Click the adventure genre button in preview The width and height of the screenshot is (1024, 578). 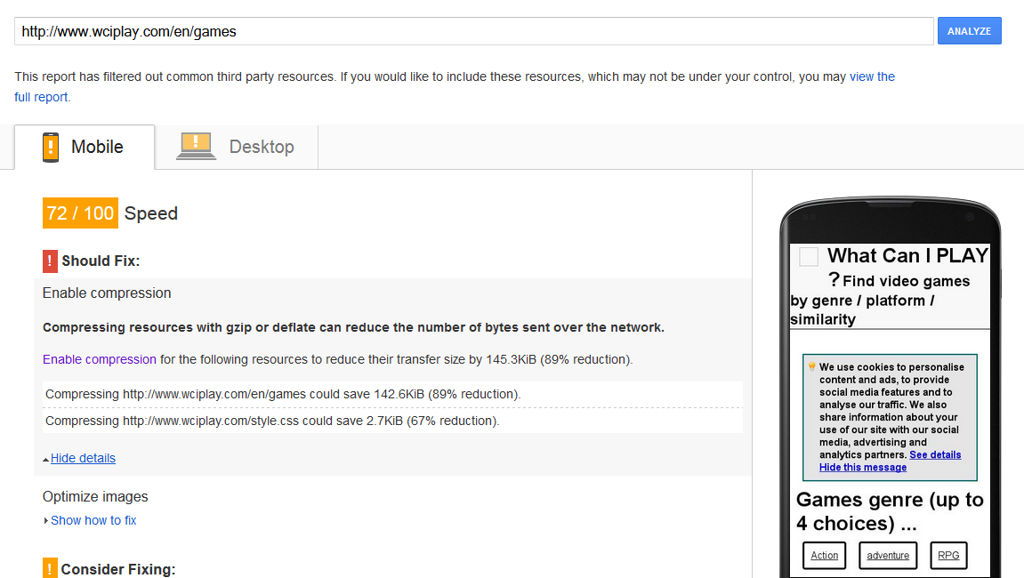tap(888, 555)
